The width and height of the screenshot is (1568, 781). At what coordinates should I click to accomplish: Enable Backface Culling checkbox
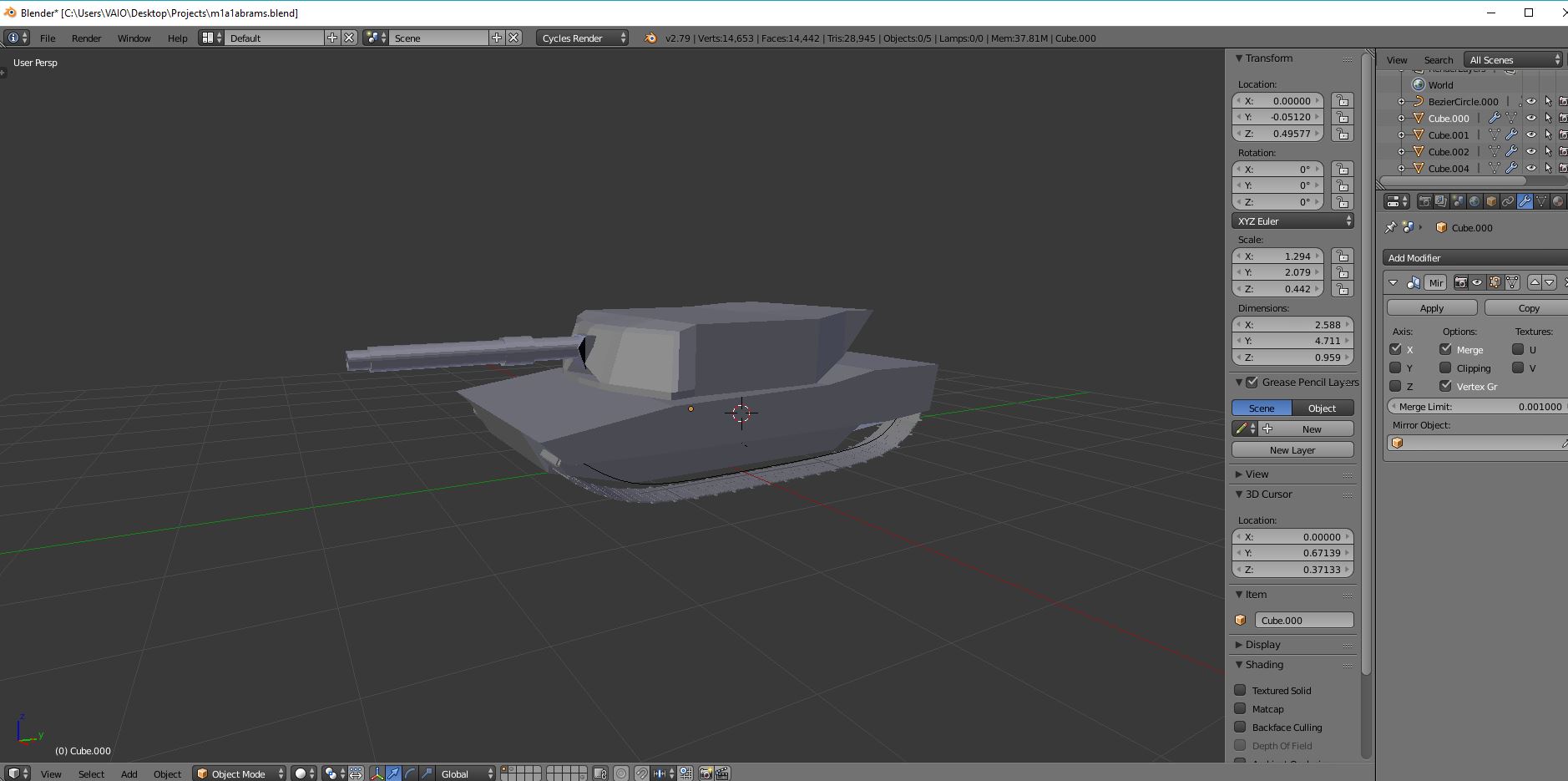tap(1240, 727)
